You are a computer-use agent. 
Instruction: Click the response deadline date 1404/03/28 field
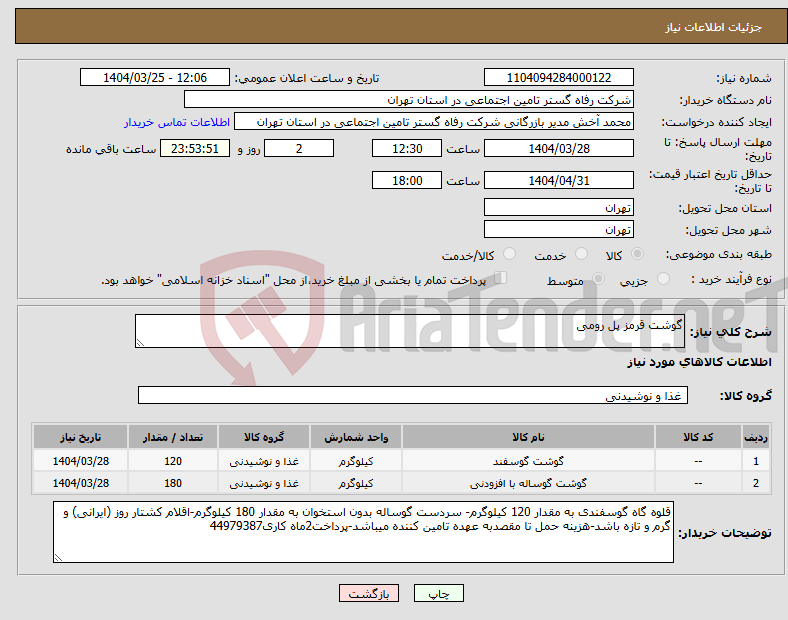coord(558,148)
